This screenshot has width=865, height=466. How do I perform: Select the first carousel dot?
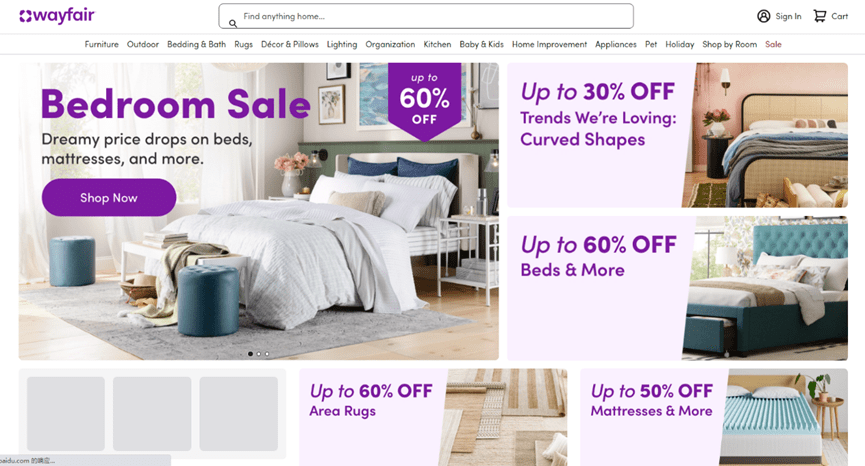(250, 353)
